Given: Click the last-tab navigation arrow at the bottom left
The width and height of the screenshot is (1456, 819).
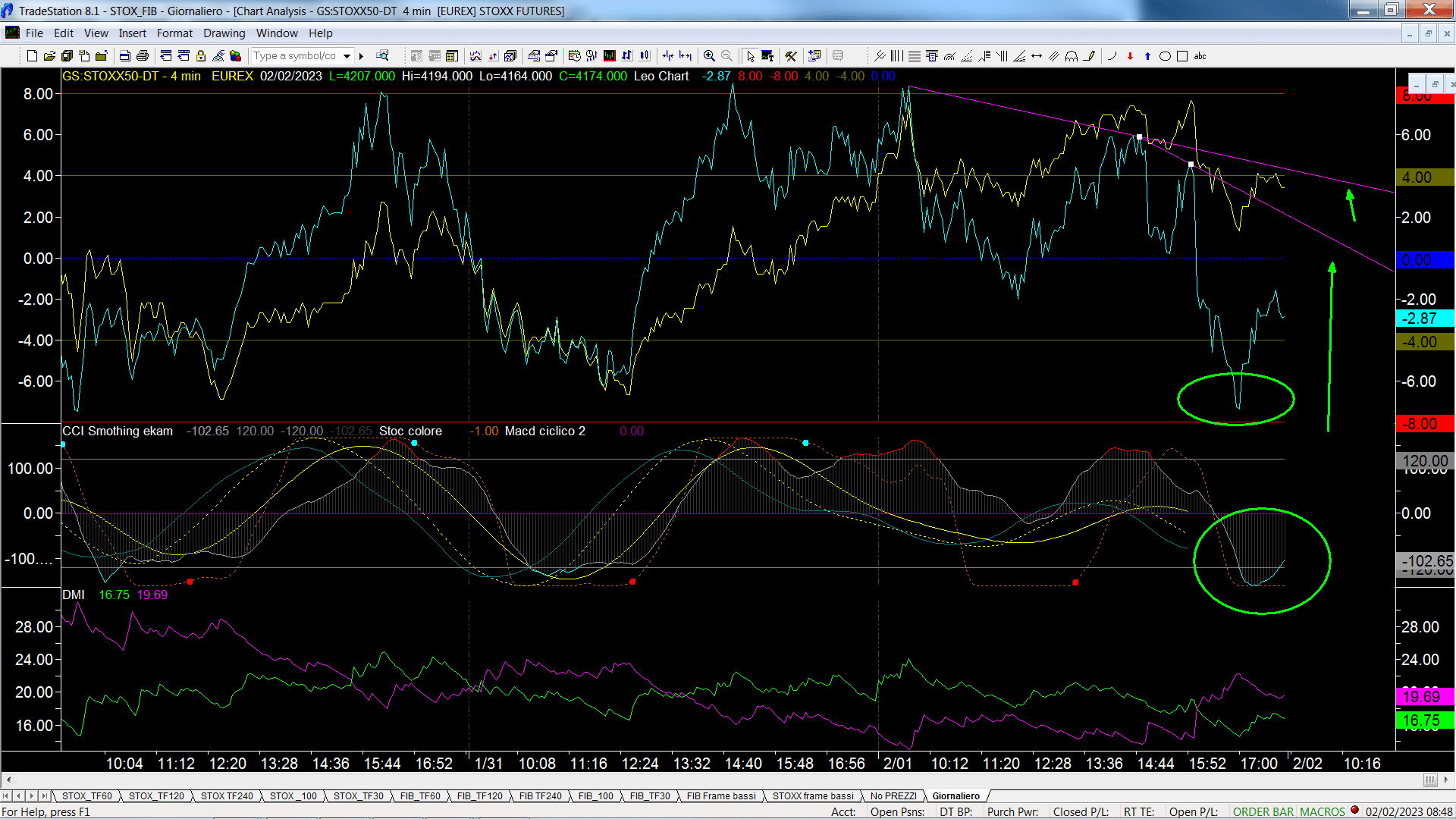Looking at the screenshot, I should pyautogui.click(x=45, y=795).
